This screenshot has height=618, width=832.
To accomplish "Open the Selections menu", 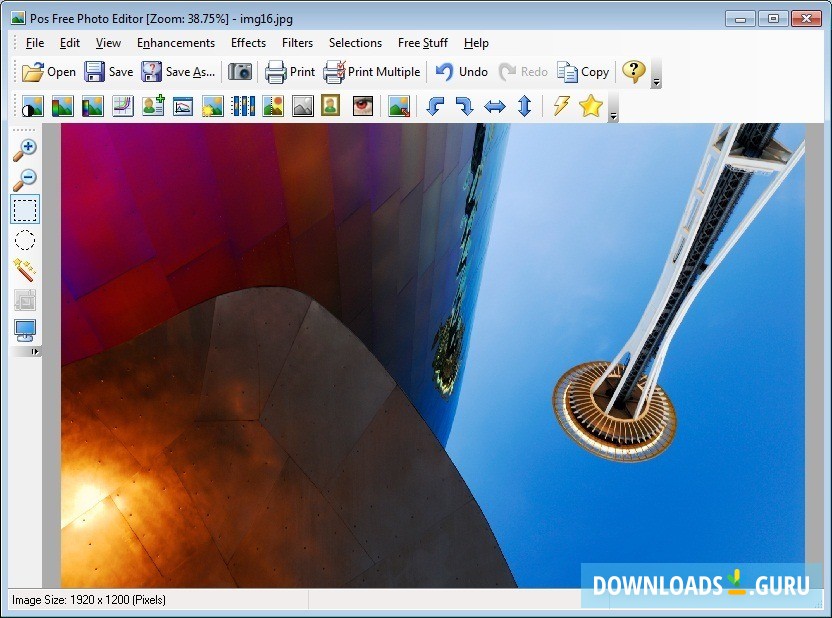I will pos(355,43).
